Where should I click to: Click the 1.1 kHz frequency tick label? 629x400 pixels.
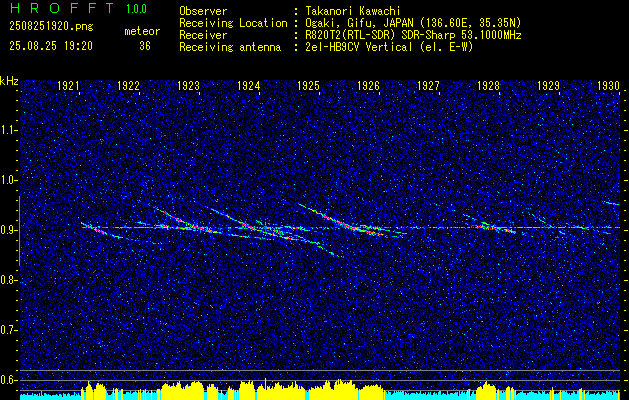pyautogui.click(x=8, y=130)
